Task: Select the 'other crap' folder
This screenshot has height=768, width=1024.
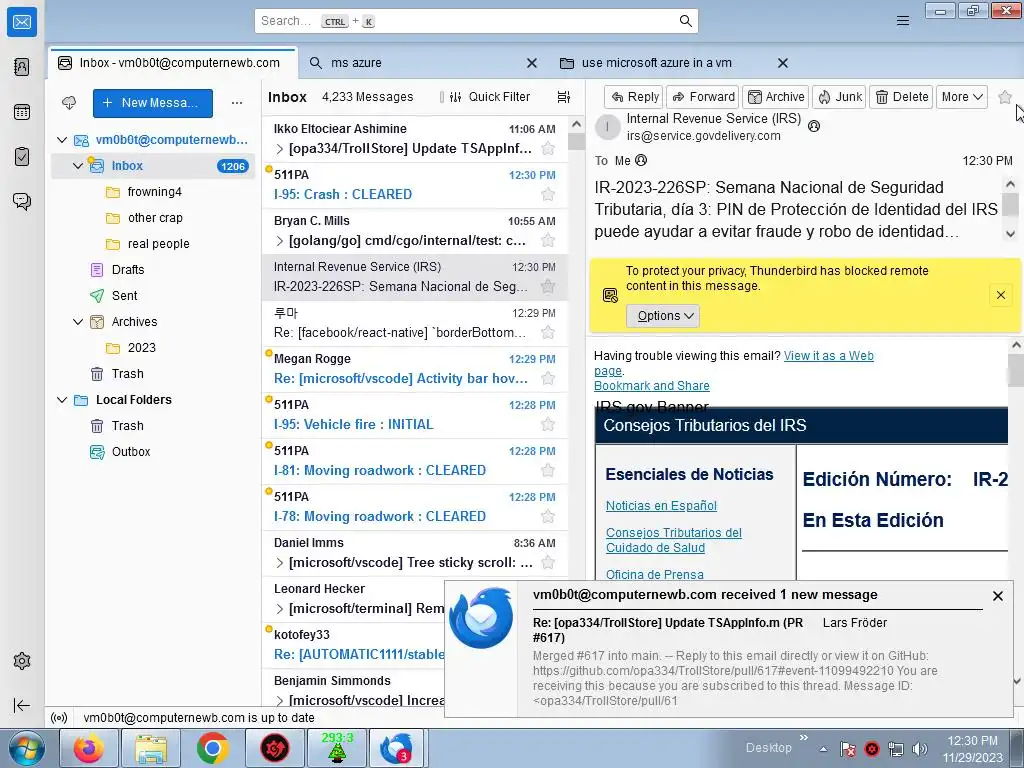Action: (155, 217)
